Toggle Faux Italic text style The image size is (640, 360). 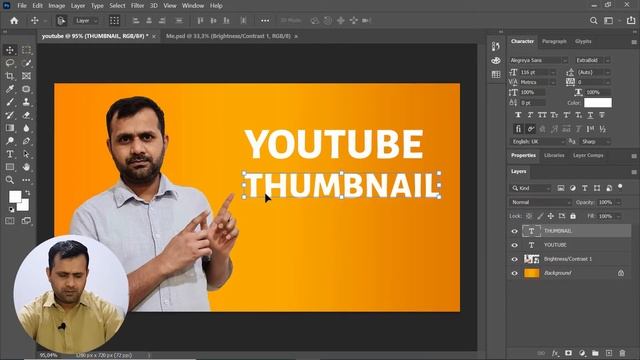click(x=530, y=116)
